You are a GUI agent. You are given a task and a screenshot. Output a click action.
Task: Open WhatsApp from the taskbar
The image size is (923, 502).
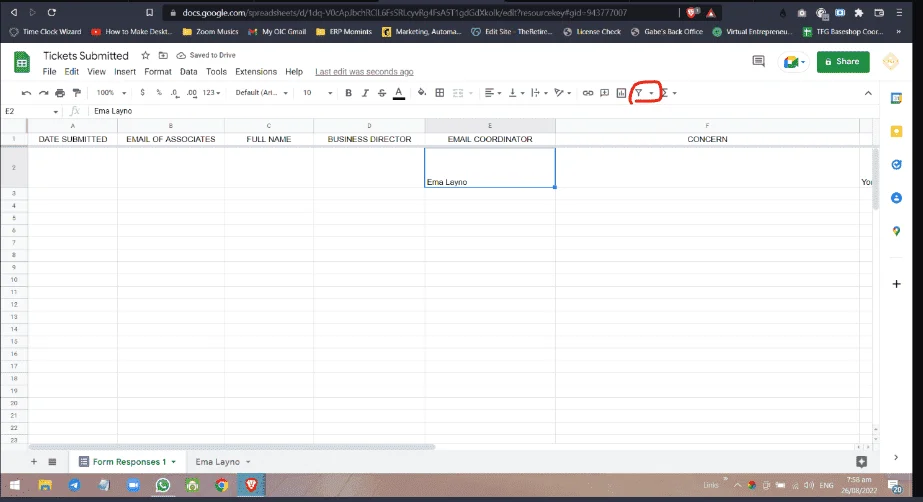(x=163, y=485)
